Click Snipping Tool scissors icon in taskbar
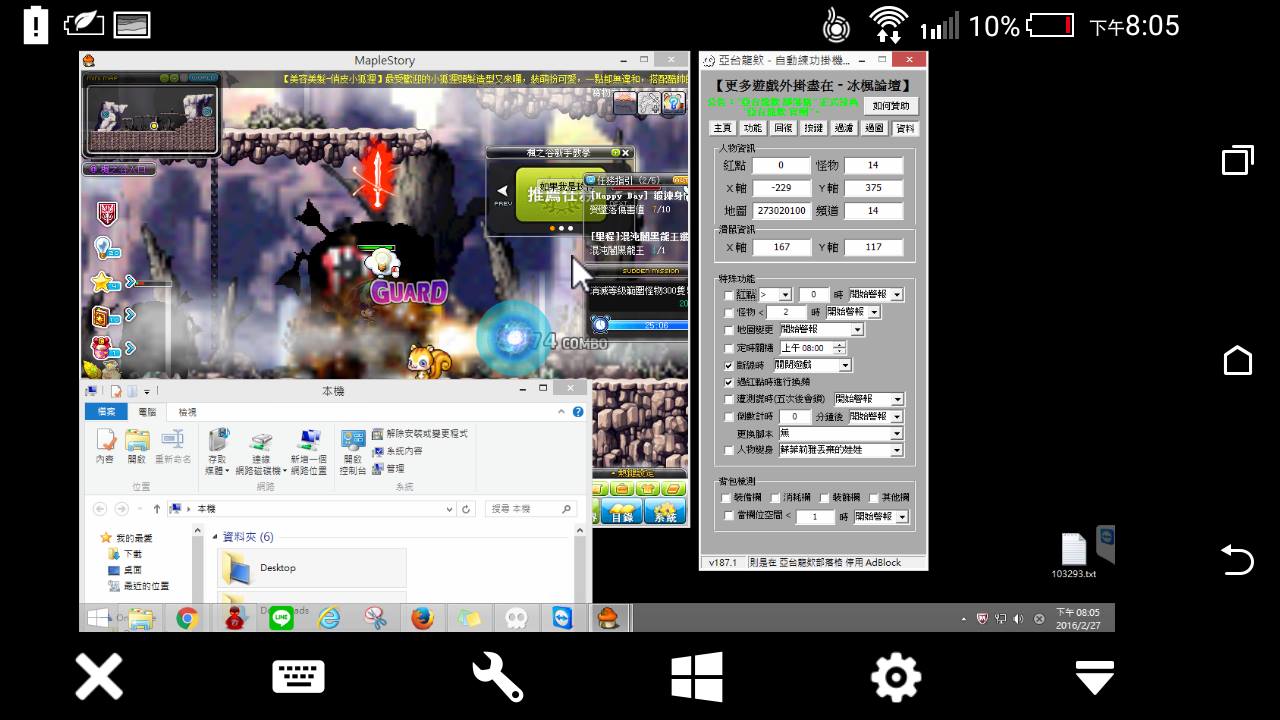1280x720 pixels. click(375, 619)
